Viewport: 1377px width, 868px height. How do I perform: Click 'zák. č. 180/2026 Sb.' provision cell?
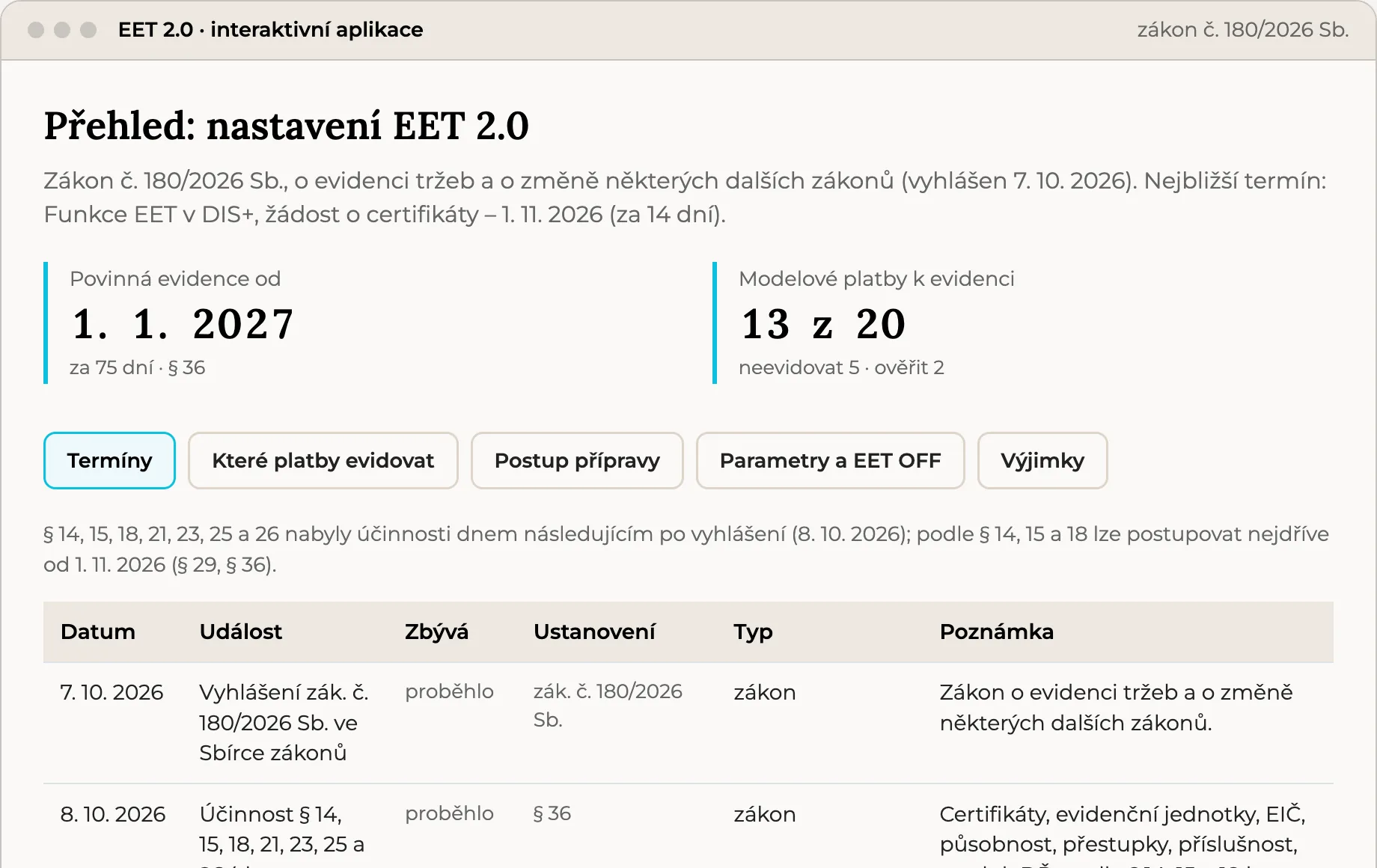pyautogui.click(x=608, y=706)
